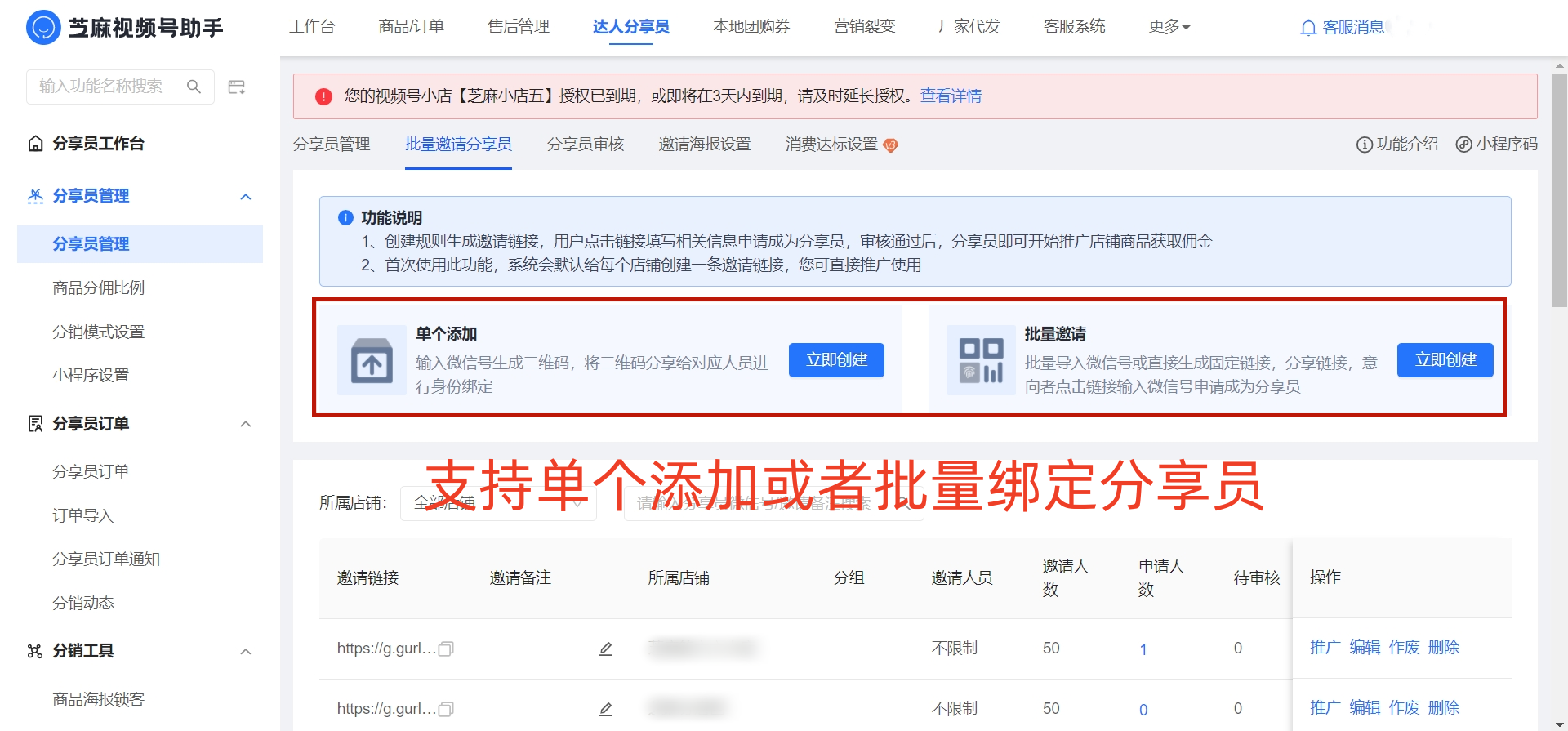Open the 工作台 top menu
The image size is (1568, 731).
click(312, 27)
